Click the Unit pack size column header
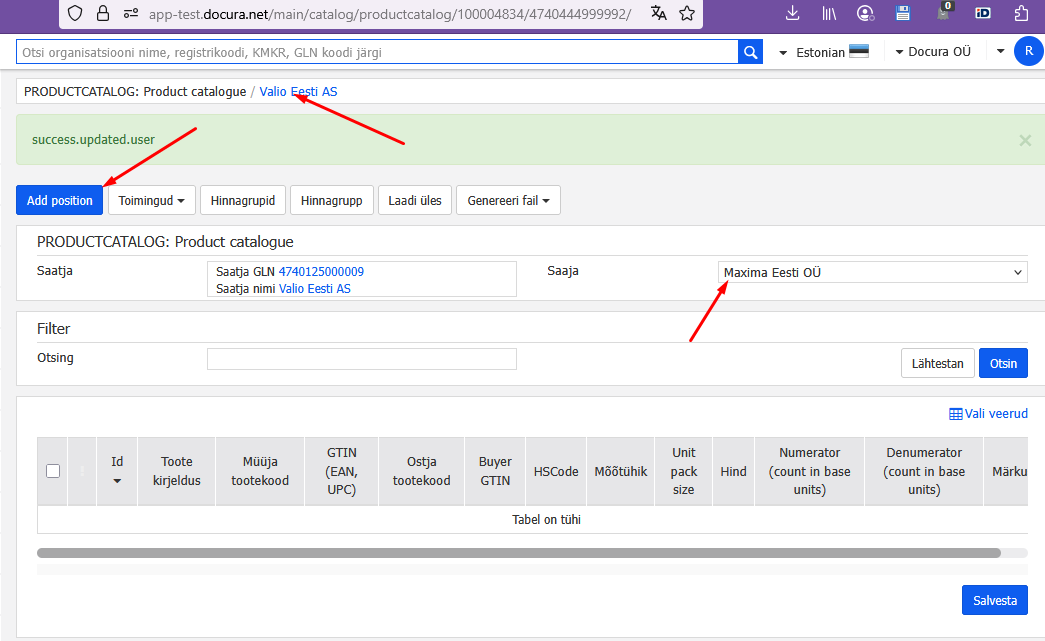This screenshot has height=641, width=1045. (x=684, y=471)
